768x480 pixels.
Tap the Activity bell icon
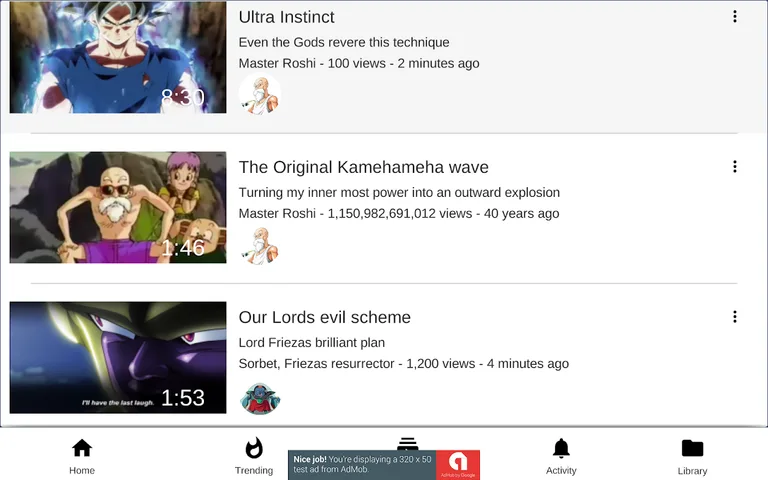[x=561, y=448]
